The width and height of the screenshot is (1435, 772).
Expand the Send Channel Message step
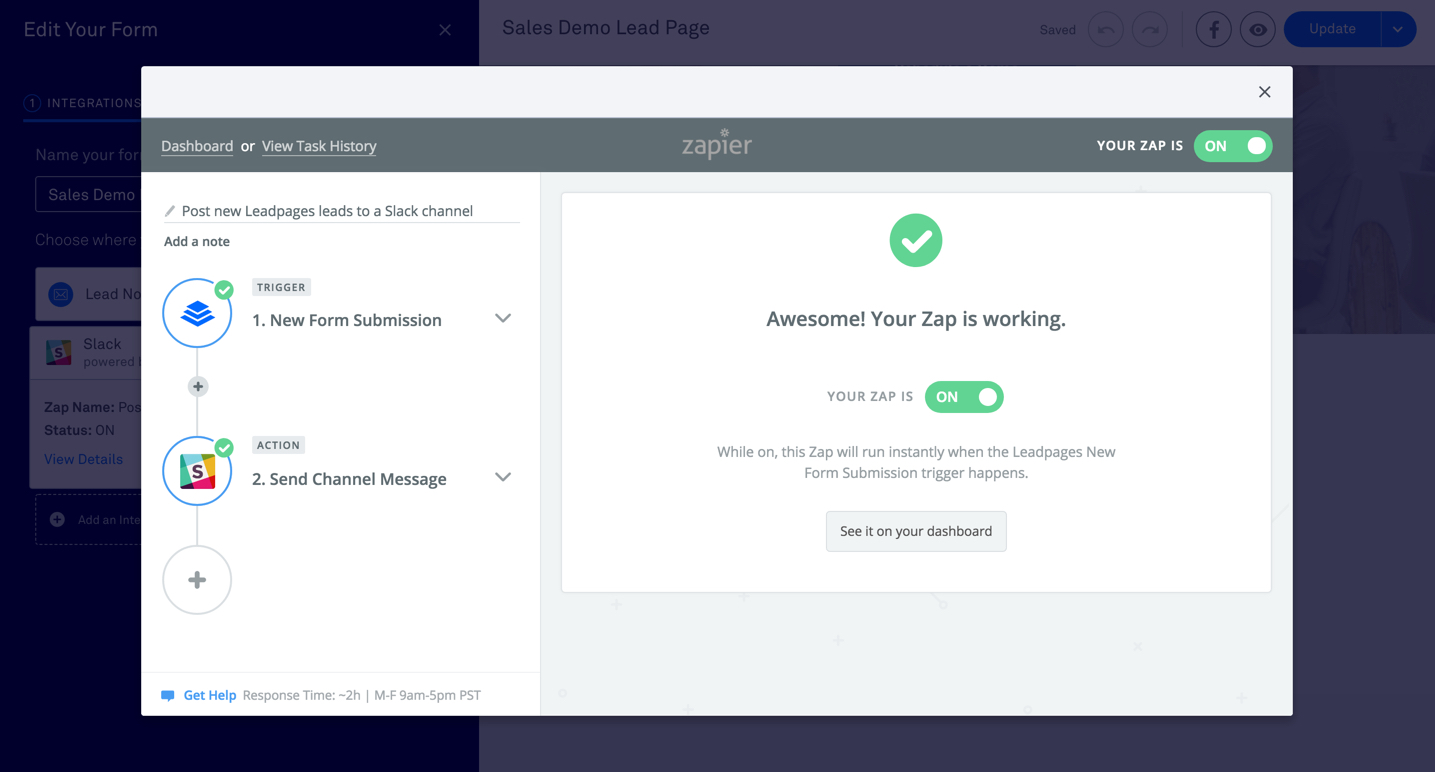[x=503, y=477]
